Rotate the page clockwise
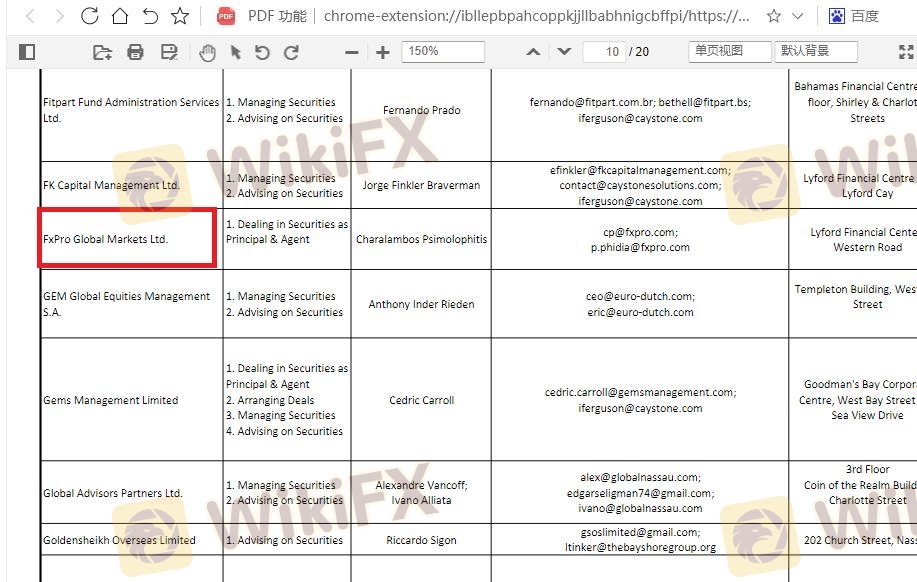The height and width of the screenshot is (582, 917). 291,52
